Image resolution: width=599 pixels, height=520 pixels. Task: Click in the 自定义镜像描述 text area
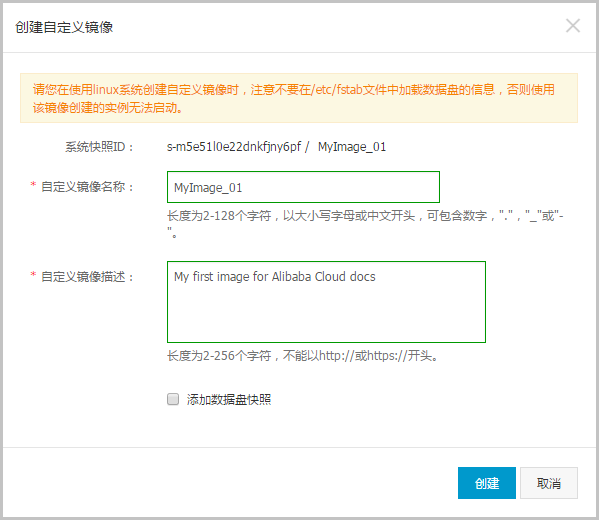pos(326,302)
